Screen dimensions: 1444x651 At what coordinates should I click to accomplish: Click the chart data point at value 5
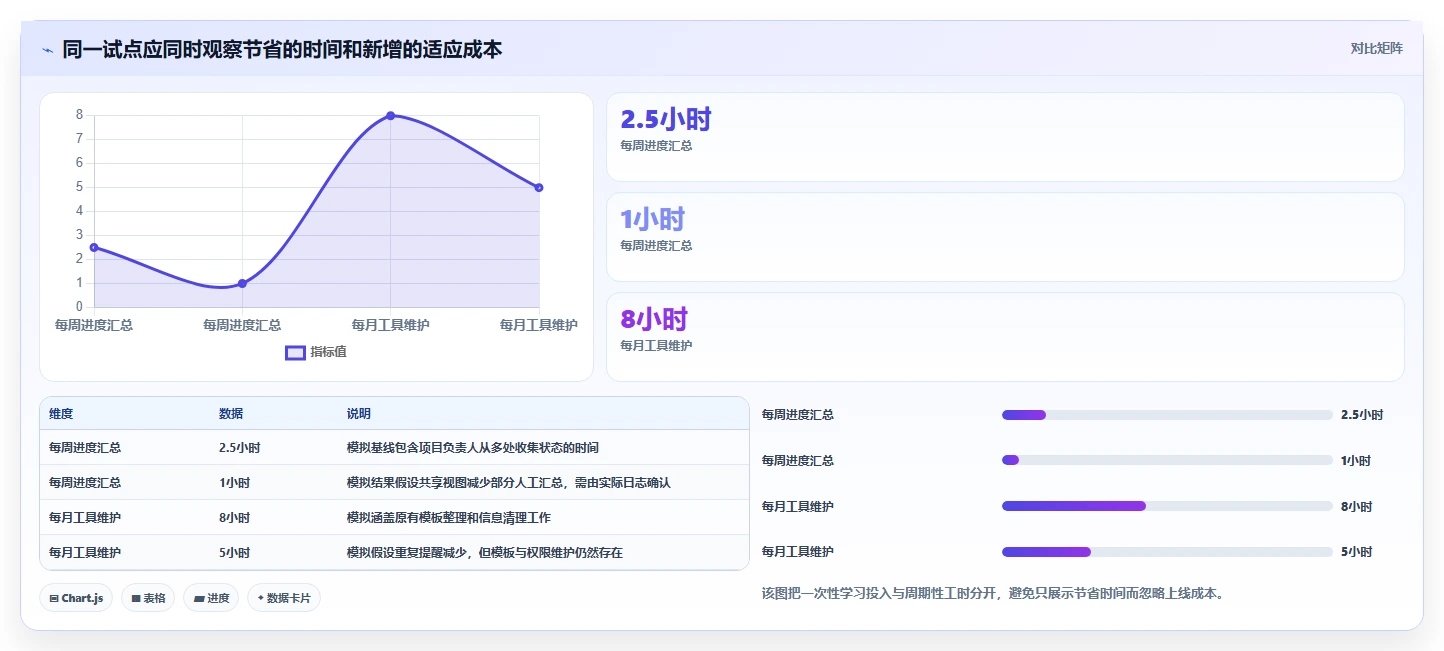click(539, 187)
